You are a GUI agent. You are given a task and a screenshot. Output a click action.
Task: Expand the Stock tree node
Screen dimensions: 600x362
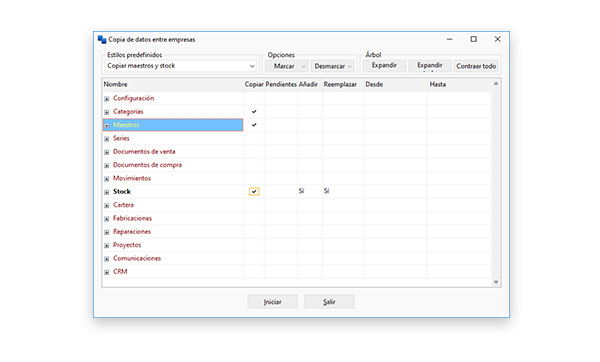pos(107,192)
